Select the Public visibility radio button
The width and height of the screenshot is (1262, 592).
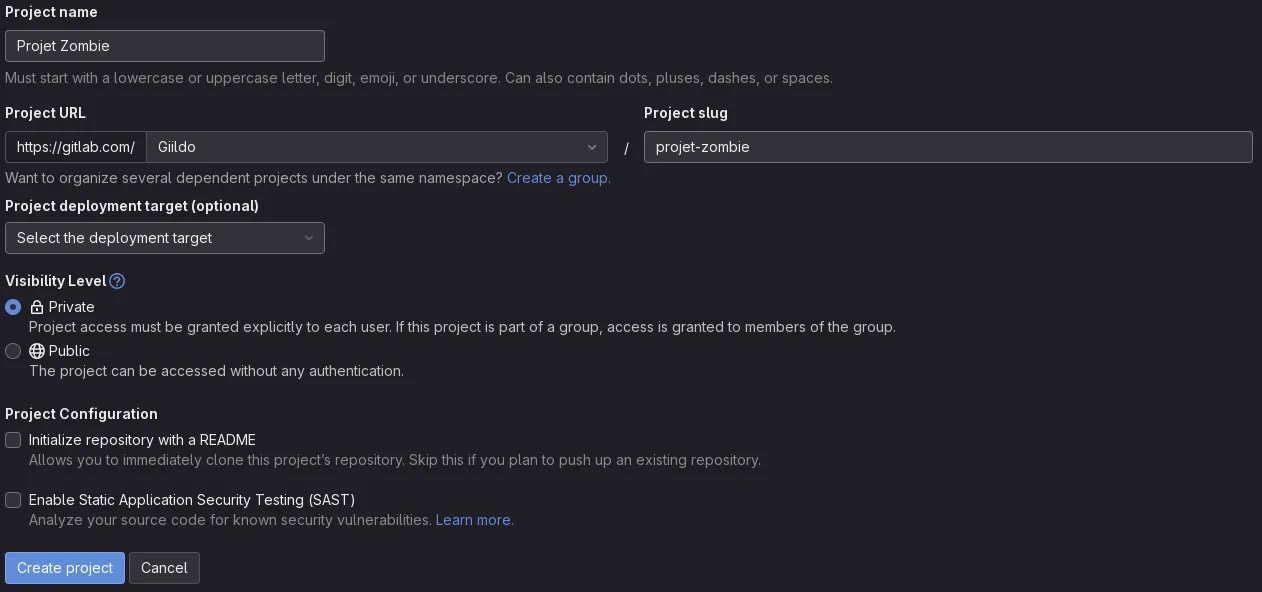coord(13,351)
